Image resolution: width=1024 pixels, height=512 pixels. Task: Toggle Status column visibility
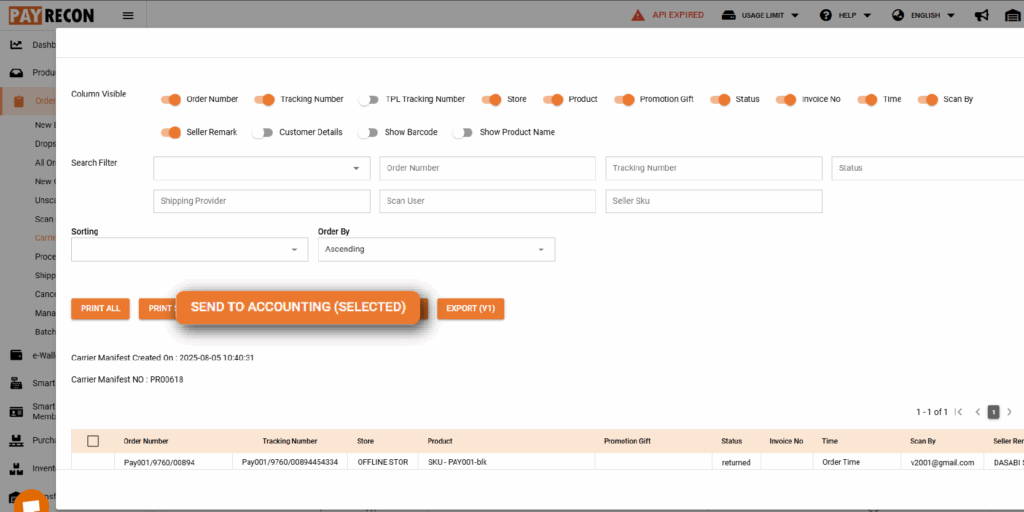[720, 100]
